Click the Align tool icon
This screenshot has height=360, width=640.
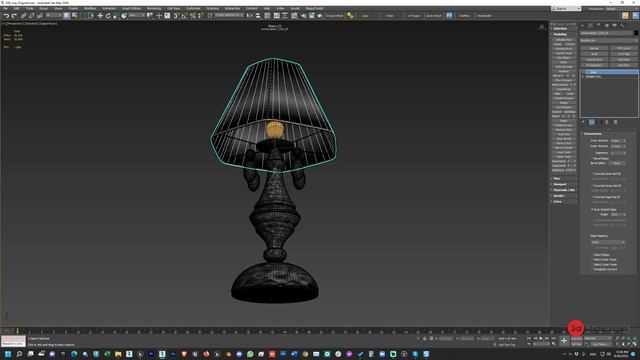coord(258,16)
